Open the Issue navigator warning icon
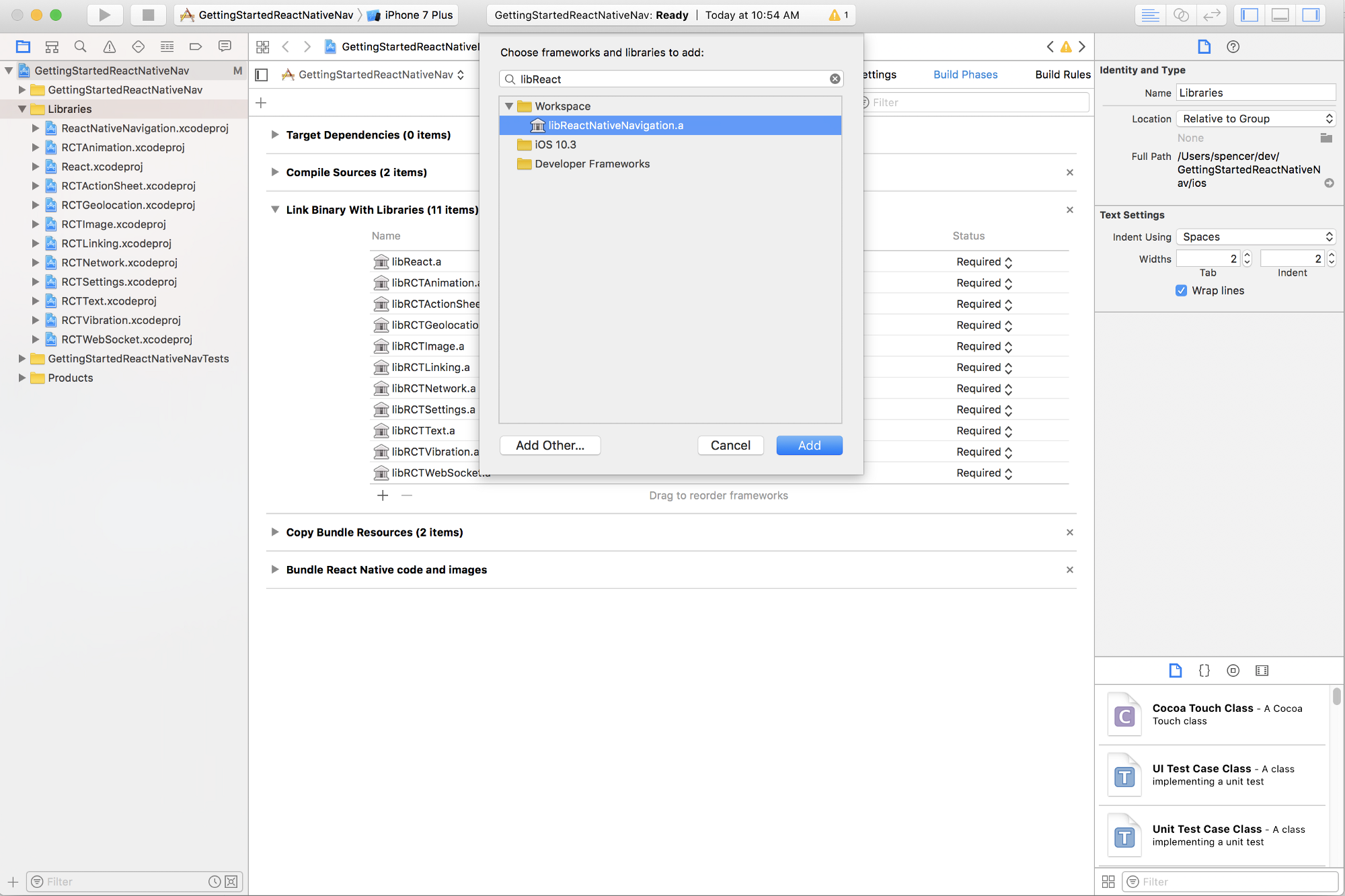This screenshot has height=896, width=1345. tap(109, 46)
